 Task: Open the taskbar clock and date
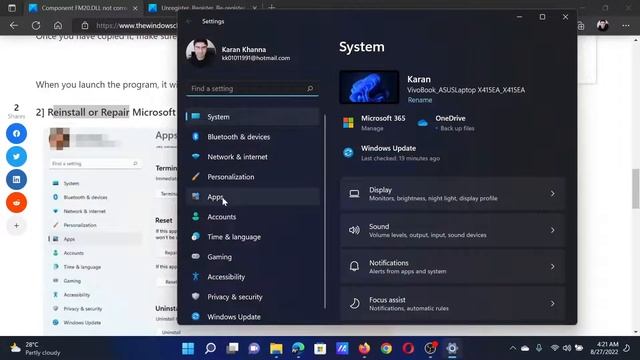604,348
